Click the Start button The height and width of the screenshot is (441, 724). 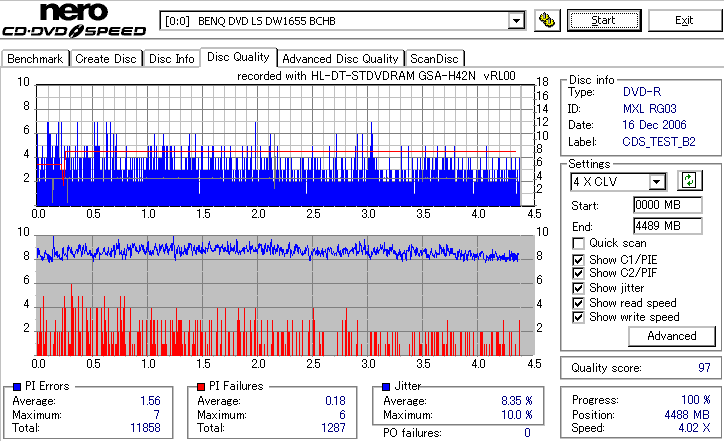tap(604, 20)
